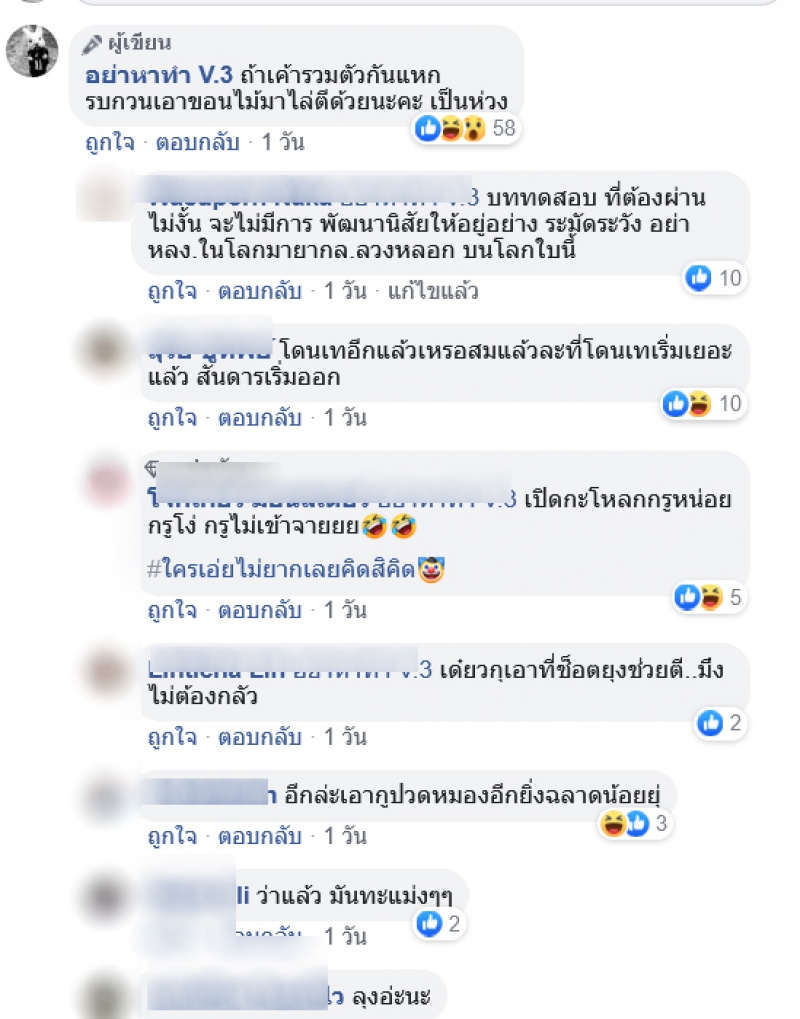Screen dimensions: 800x1019
Task: Click ถูกใจ under the ปวดหมอง comment
Action: (172, 836)
